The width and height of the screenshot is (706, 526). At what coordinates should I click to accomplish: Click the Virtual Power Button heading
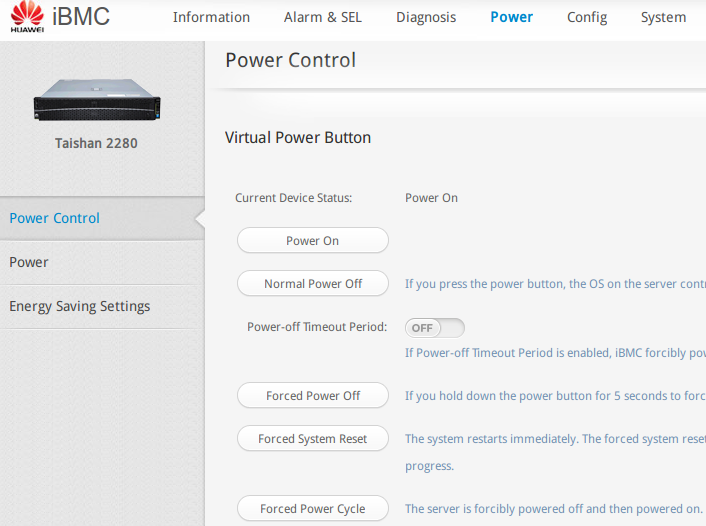pyautogui.click(x=298, y=138)
